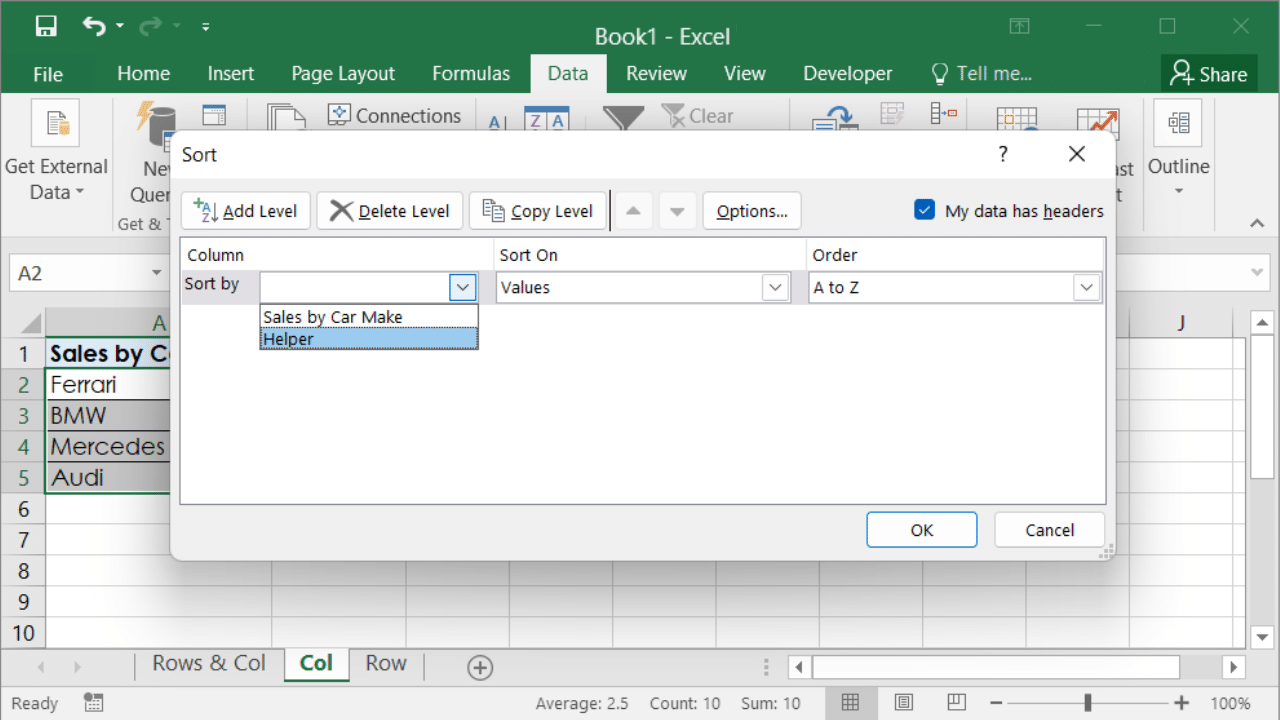
Task: Add a new sheet with plus icon
Action: (x=480, y=667)
